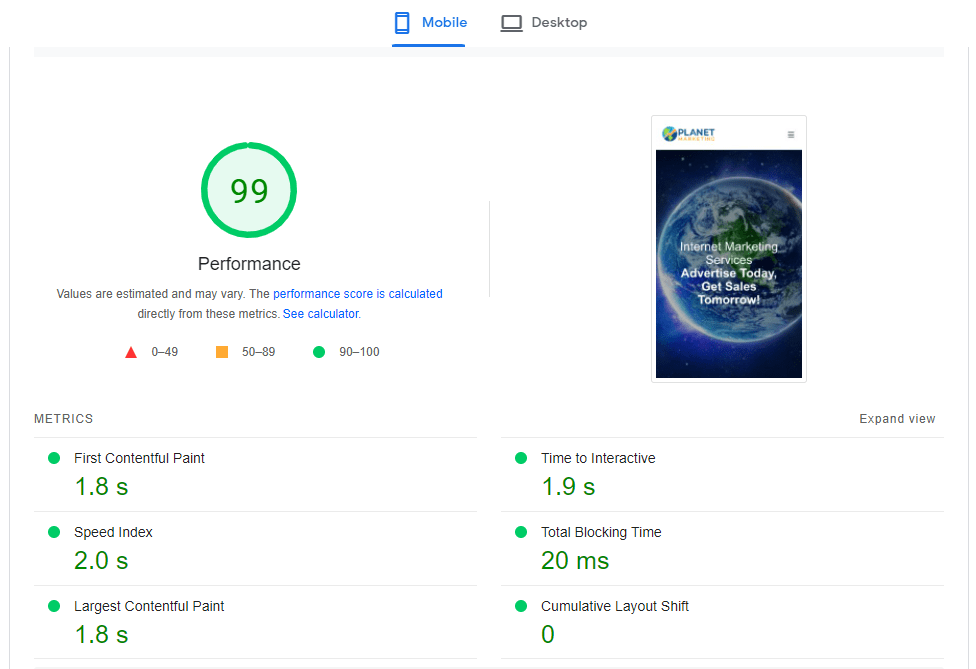The image size is (976, 669).
Task: Click the '20 ms' Total Blocking Time value
Action: pyautogui.click(x=575, y=561)
